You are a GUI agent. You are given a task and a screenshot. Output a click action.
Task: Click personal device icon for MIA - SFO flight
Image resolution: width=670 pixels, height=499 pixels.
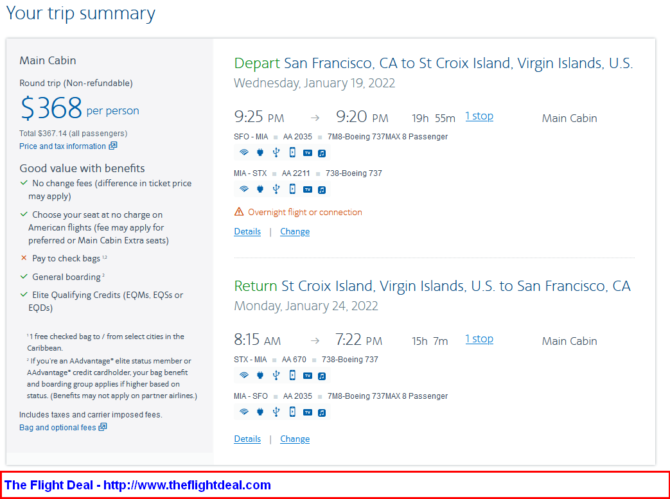(292, 412)
